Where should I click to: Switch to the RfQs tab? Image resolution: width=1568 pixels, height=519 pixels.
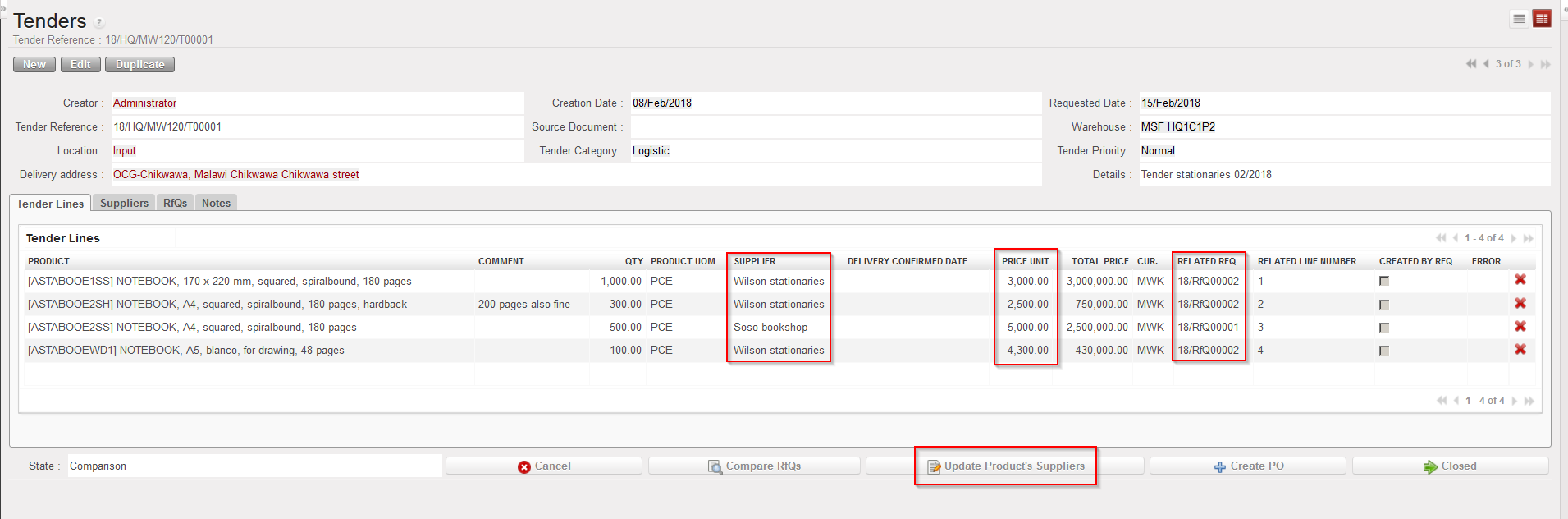coord(175,203)
